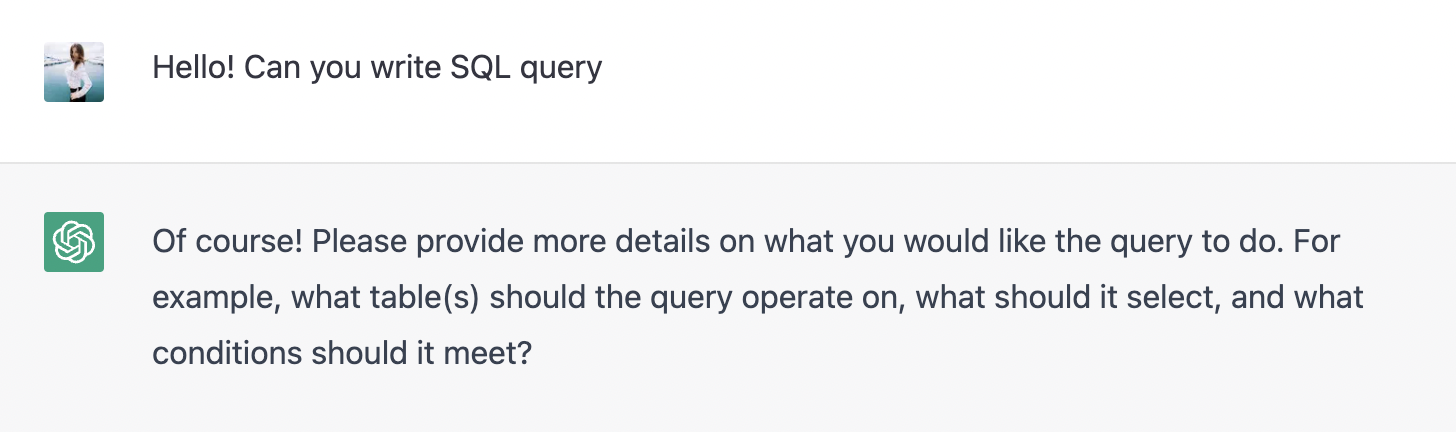The width and height of the screenshot is (1456, 432).
Task: Click "For" ending the first reply line
Action: click(1315, 242)
